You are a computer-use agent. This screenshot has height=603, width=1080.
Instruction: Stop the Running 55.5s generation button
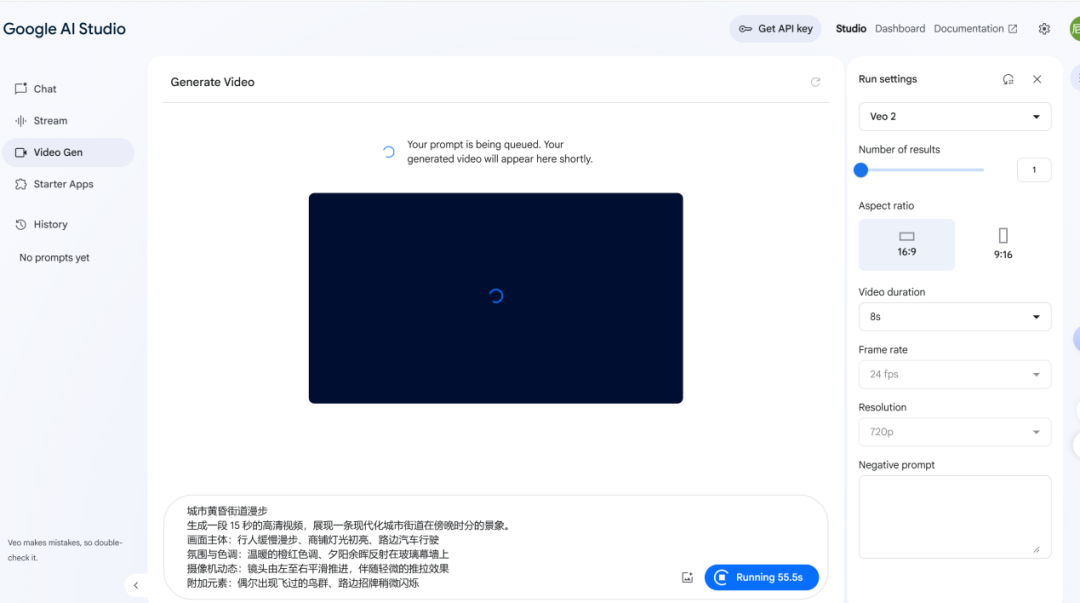pos(761,578)
